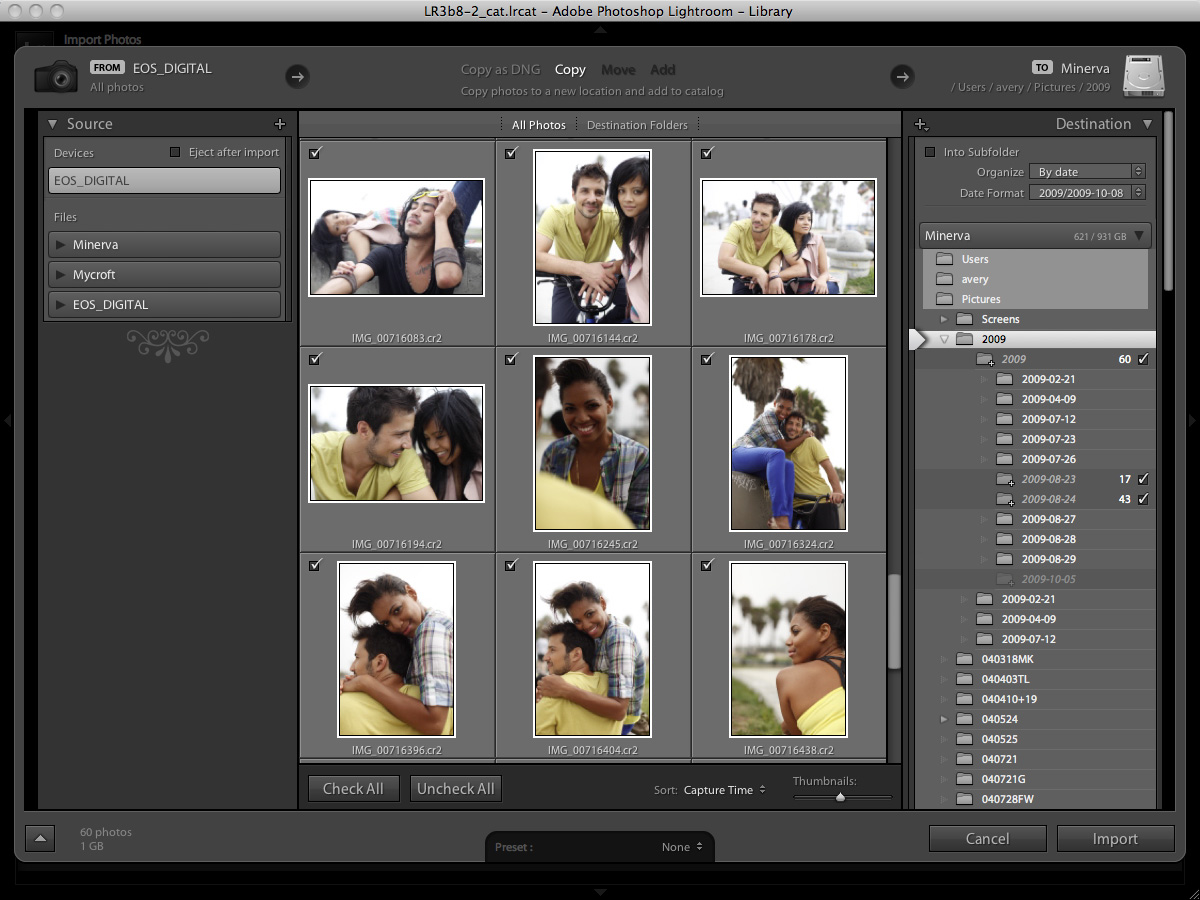
Task: Select the IMG_00716438.cr2 thumbnail
Action: click(788, 649)
